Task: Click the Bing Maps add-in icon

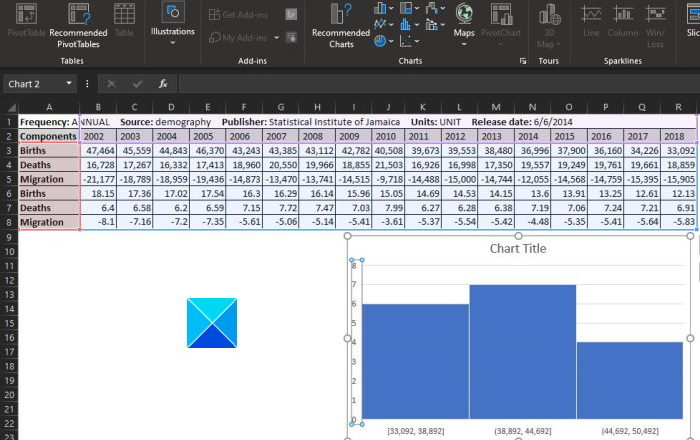Action: coord(291,14)
